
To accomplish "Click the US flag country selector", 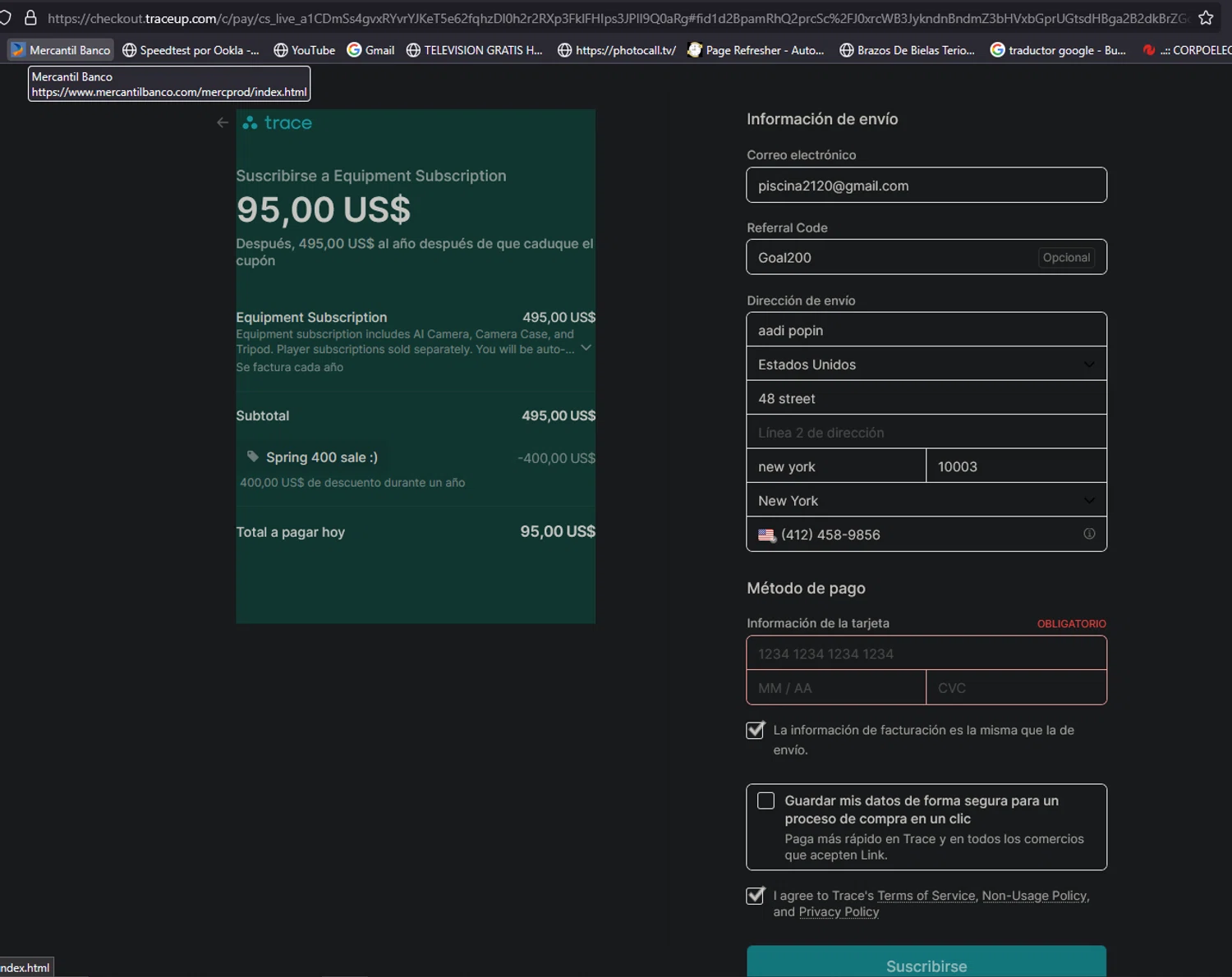I will pyautogui.click(x=767, y=534).
